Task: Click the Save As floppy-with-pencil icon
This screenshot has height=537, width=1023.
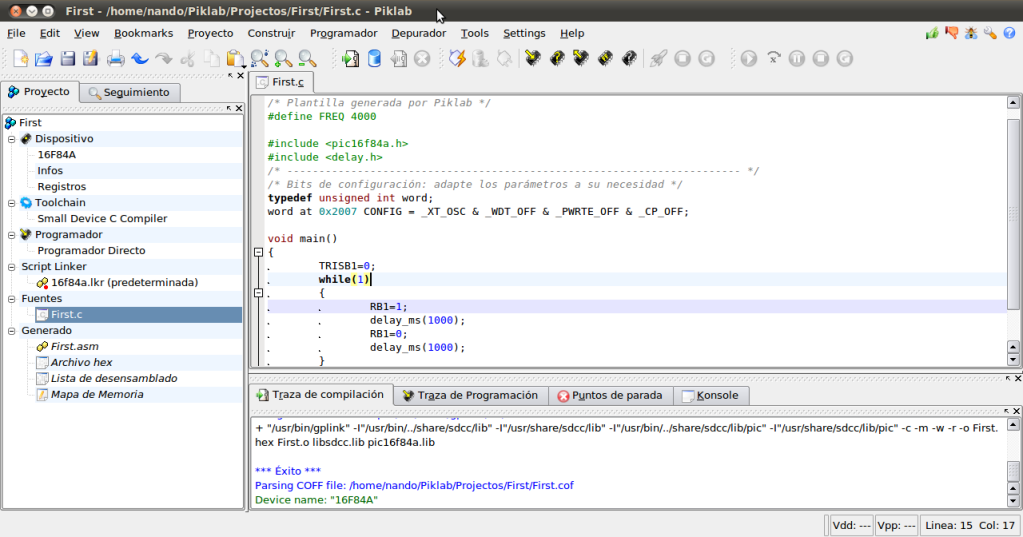Action: [90, 59]
